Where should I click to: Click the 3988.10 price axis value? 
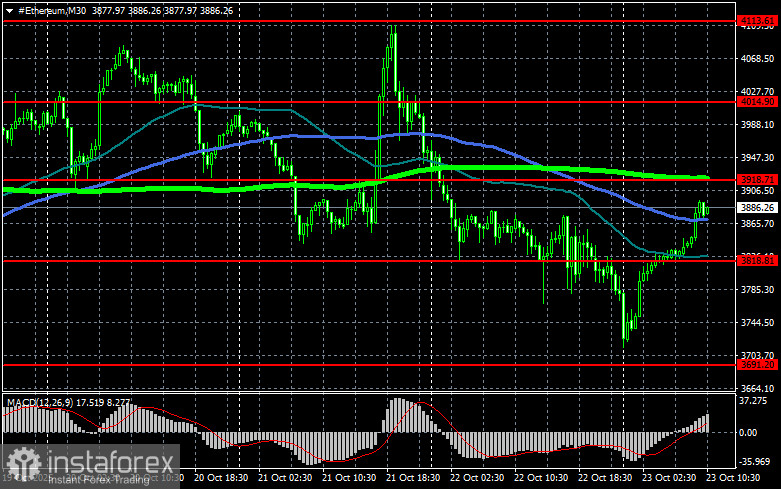[757, 124]
